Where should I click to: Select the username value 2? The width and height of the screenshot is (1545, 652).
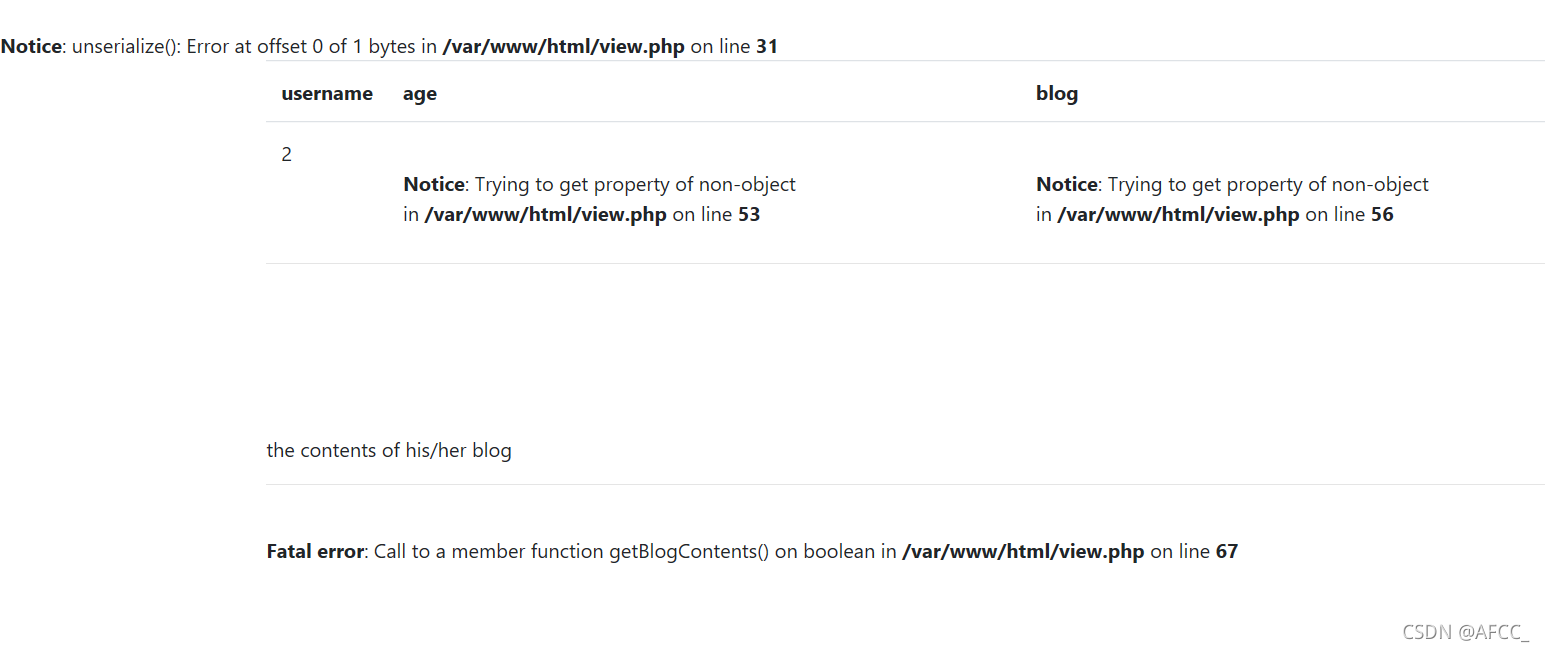tap(287, 154)
